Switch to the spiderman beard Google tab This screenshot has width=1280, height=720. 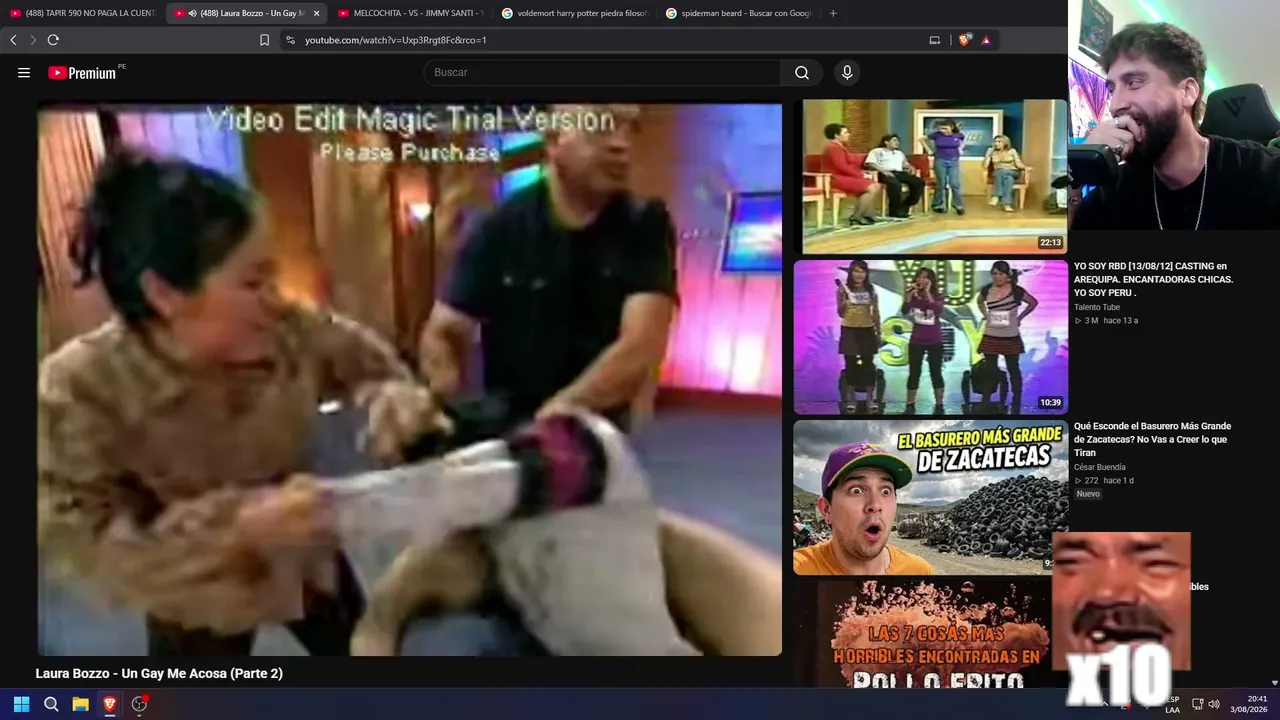tap(738, 13)
